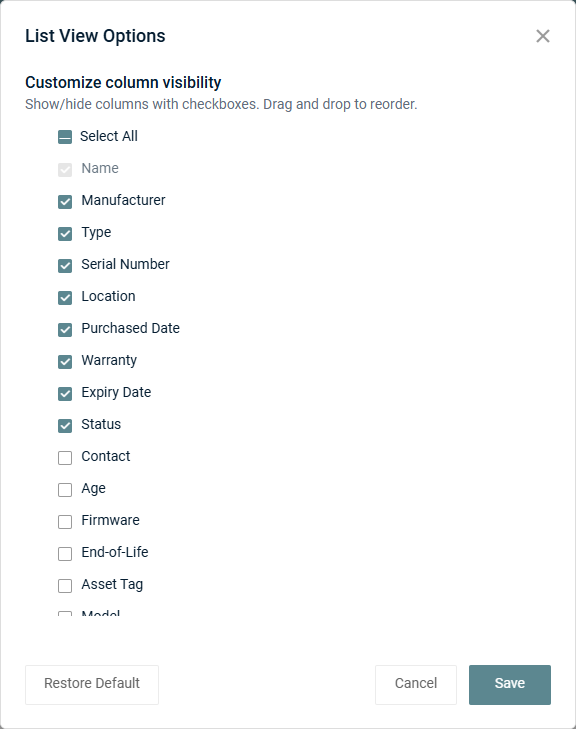This screenshot has width=576, height=729.
Task: Toggle the Select All checkbox
Action: [x=65, y=137]
